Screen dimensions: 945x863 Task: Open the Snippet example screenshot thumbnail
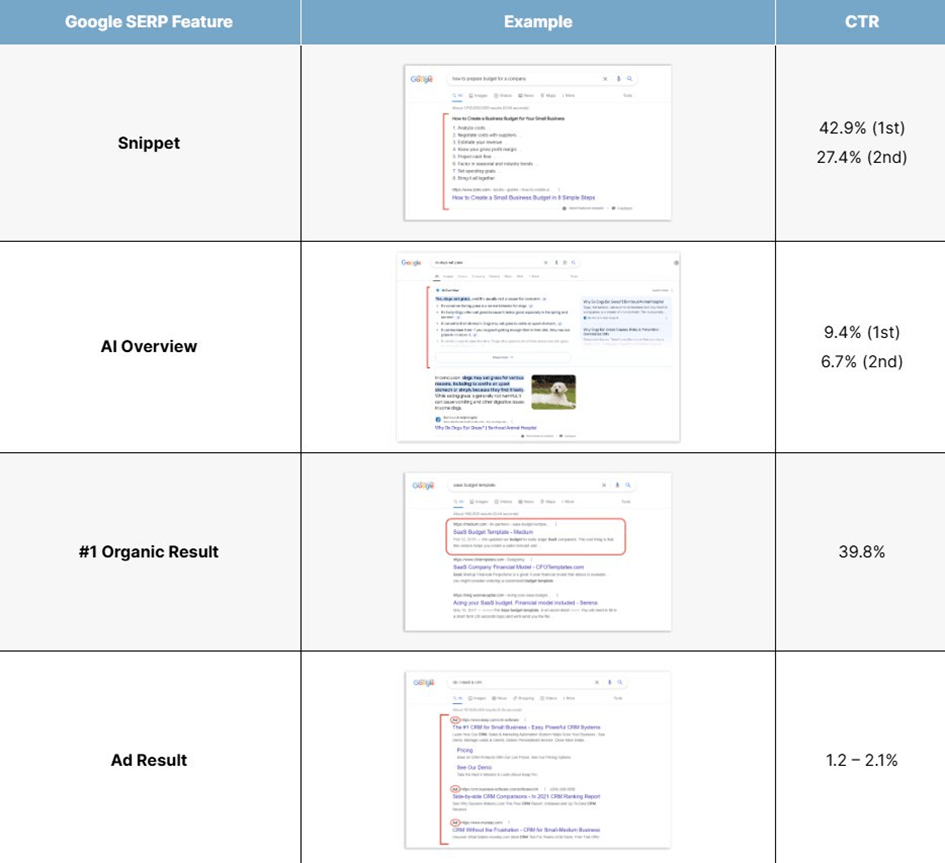pos(538,142)
